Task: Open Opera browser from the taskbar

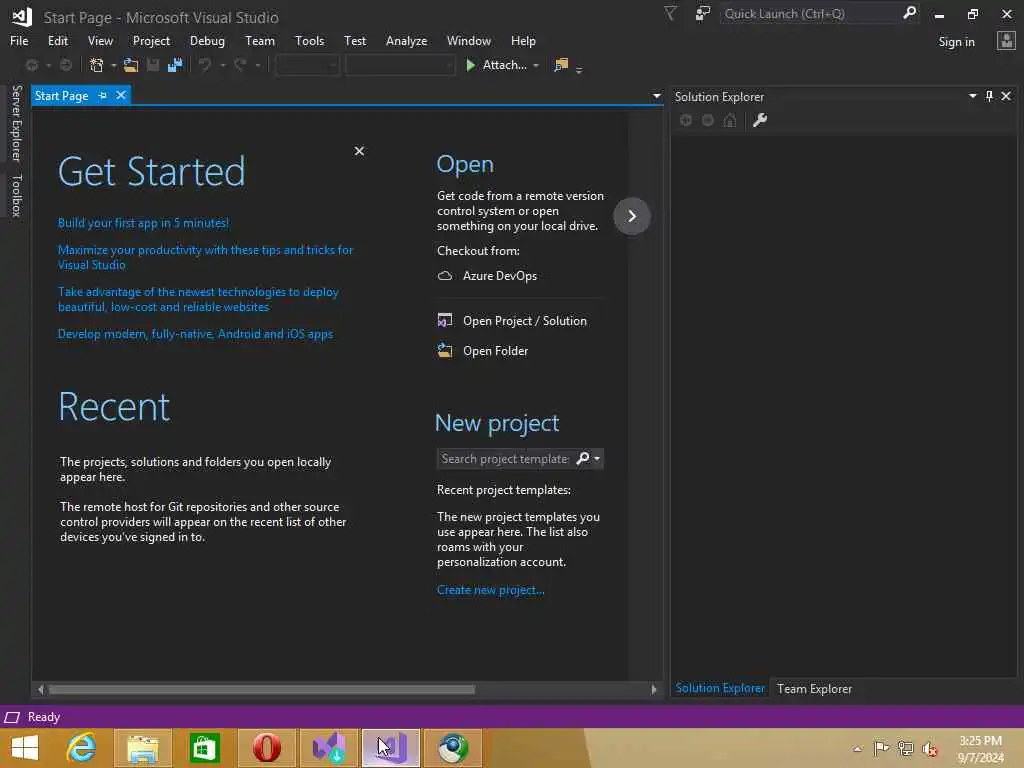Action: pos(266,748)
